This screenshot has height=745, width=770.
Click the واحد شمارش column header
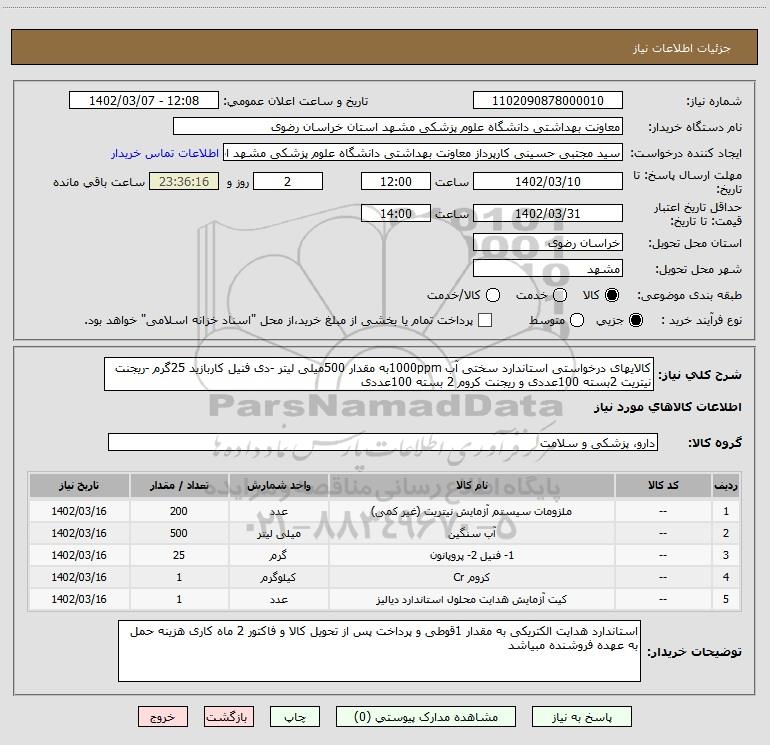278,485
